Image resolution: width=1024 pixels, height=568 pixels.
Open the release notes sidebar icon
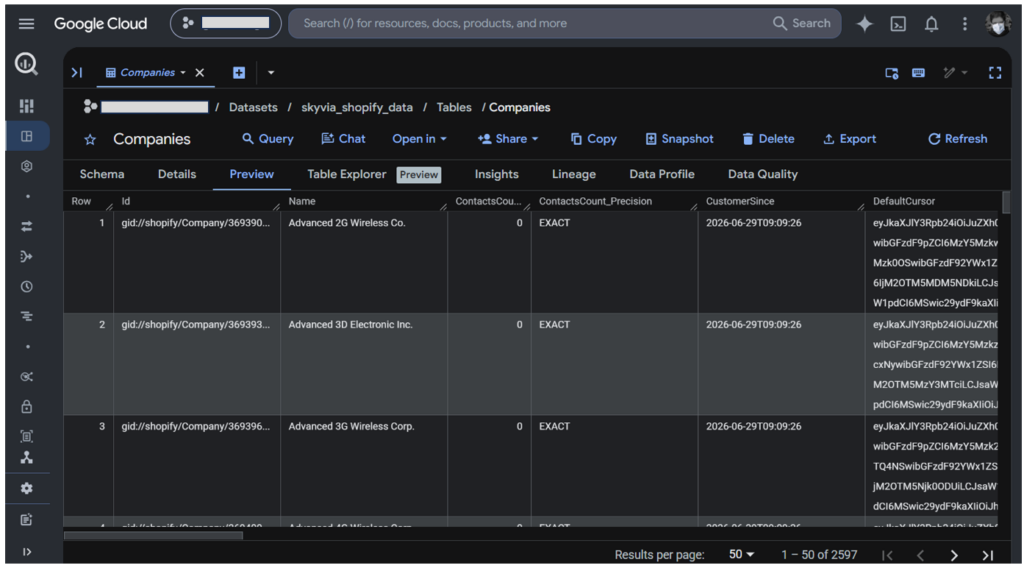tap(27, 520)
